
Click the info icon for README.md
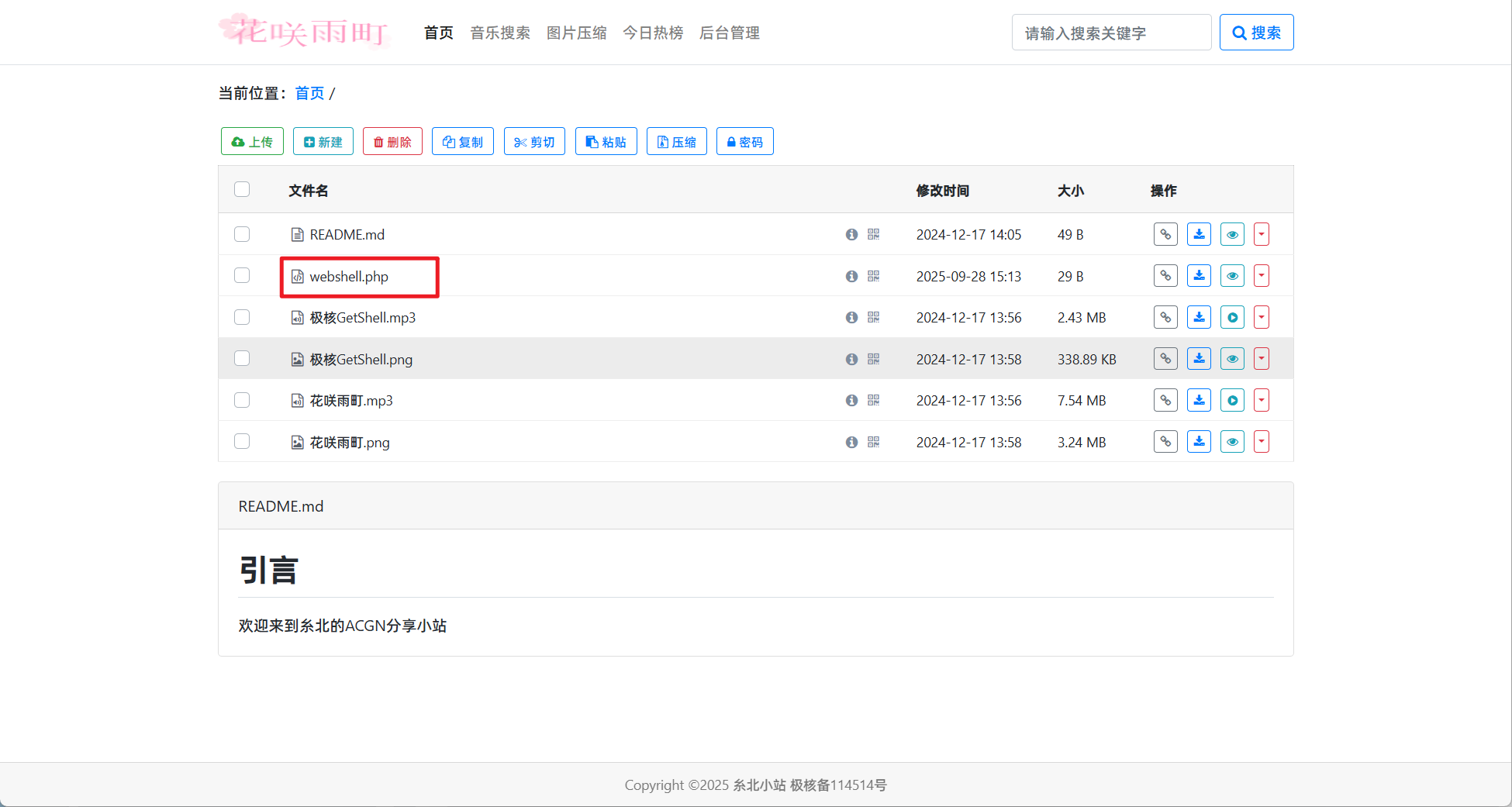coord(851,234)
